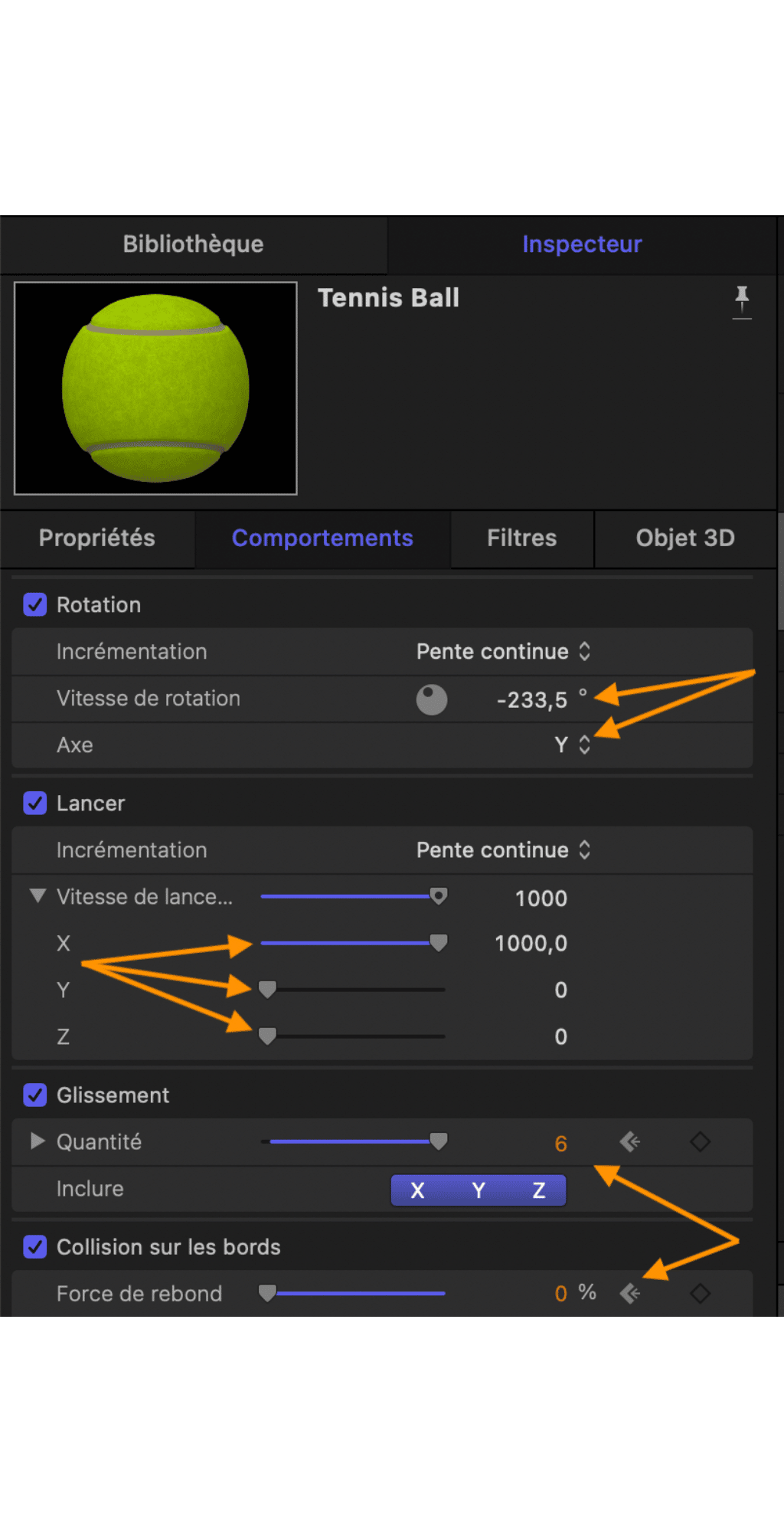Open the Axe Y dropdown
The width and height of the screenshot is (784, 1532).
click(x=573, y=745)
